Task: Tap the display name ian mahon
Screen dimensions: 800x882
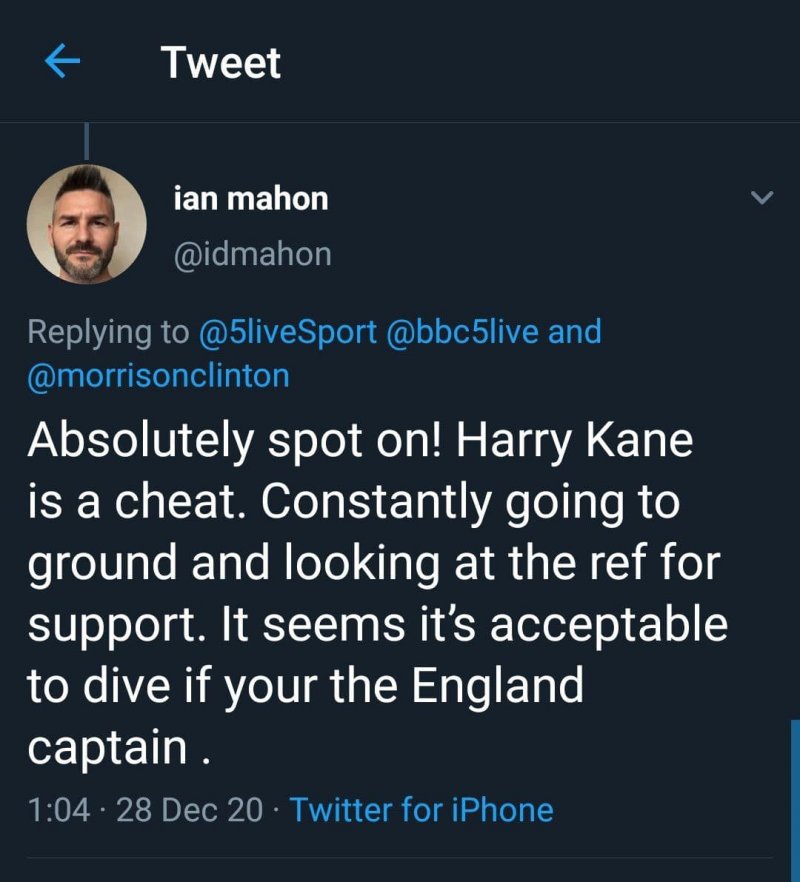Action: pos(251,199)
